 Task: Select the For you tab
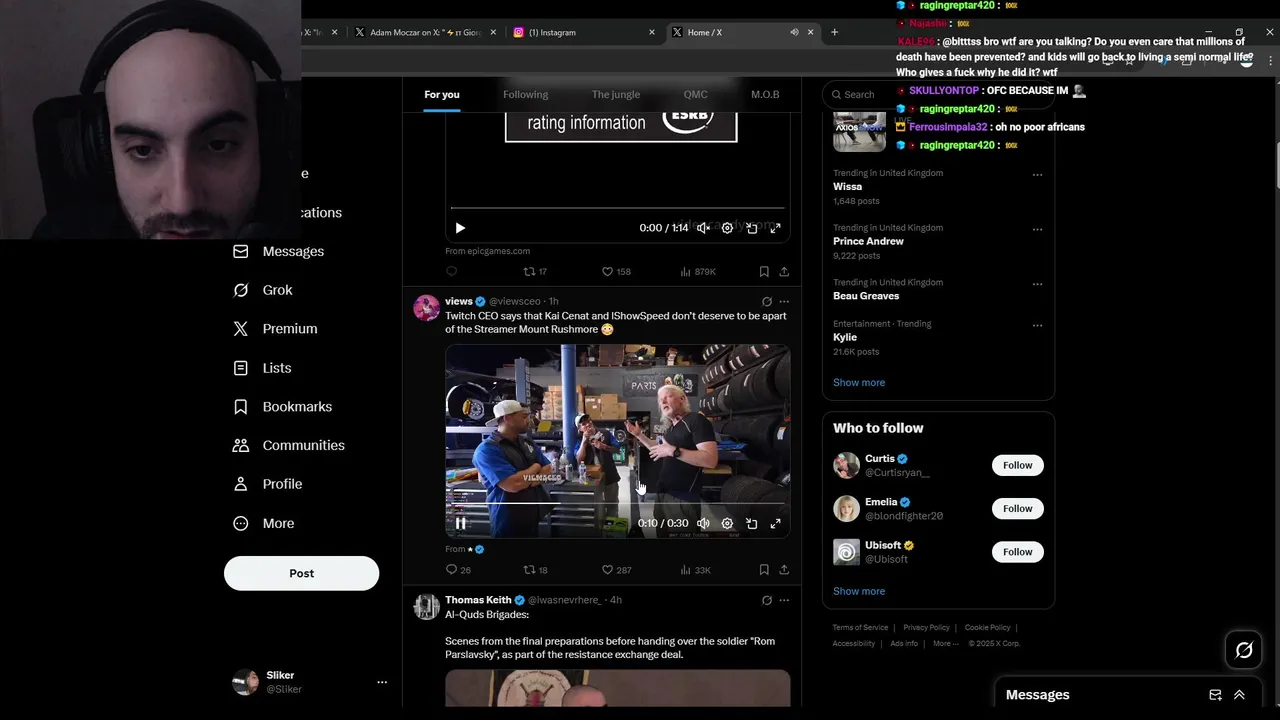coord(442,94)
